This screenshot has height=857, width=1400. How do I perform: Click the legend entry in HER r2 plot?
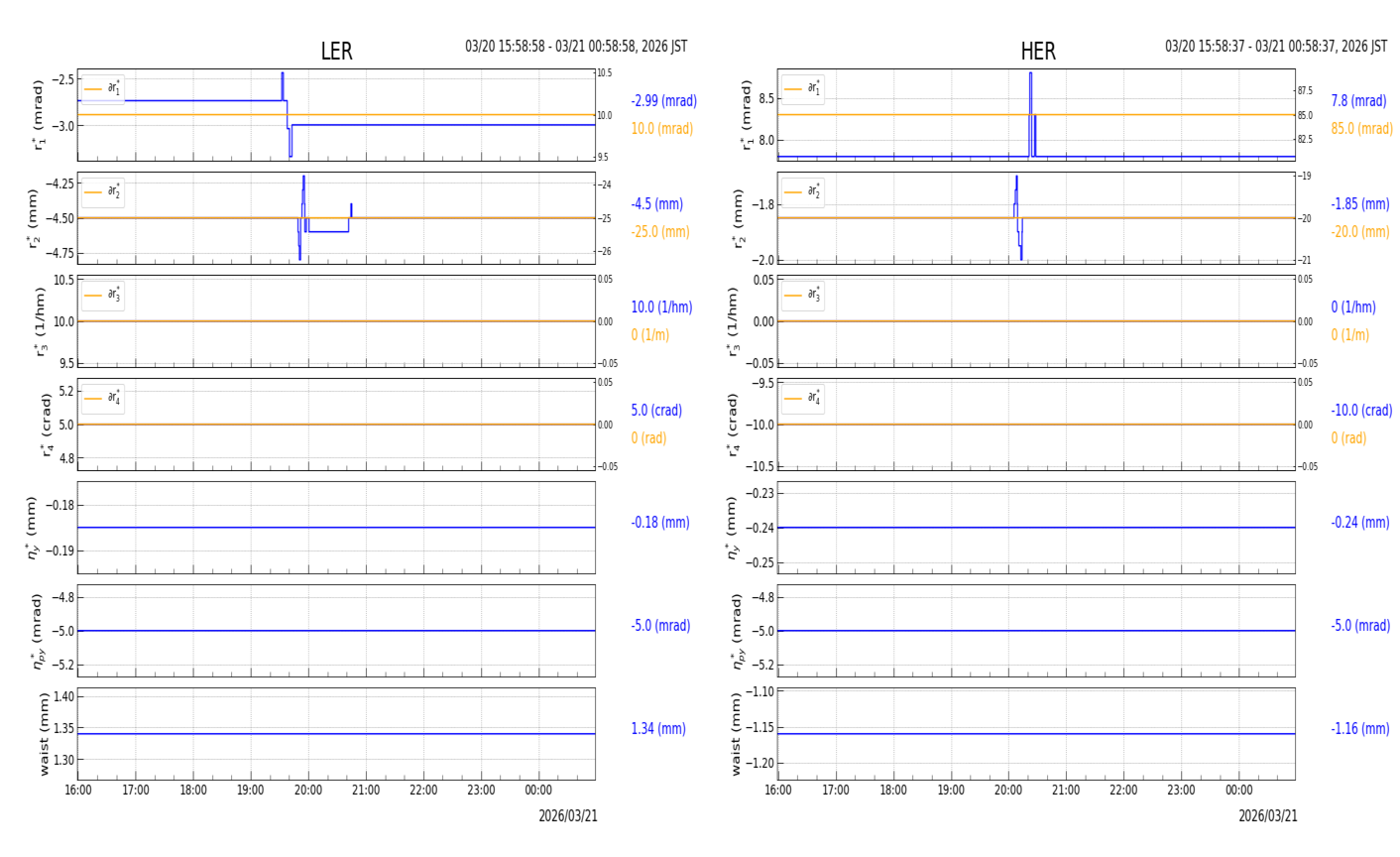(802, 192)
